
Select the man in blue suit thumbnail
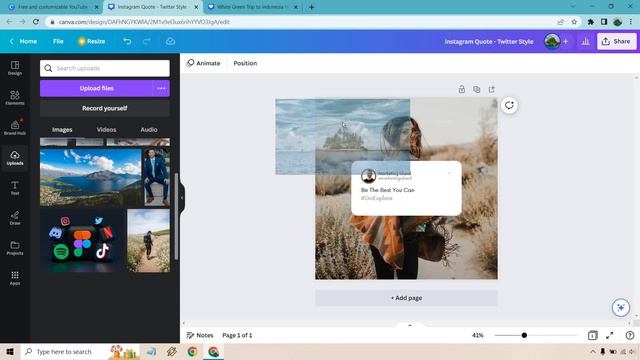(157, 178)
